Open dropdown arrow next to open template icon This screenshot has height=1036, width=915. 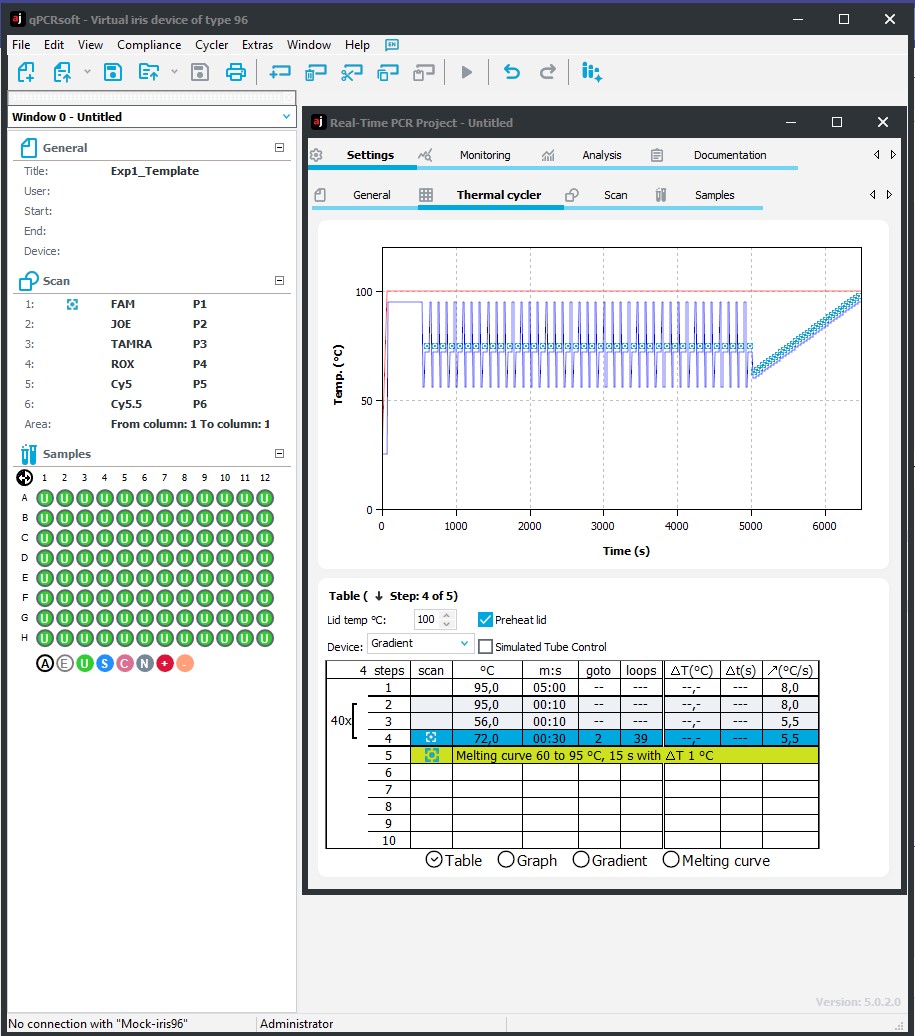point(87,72)
